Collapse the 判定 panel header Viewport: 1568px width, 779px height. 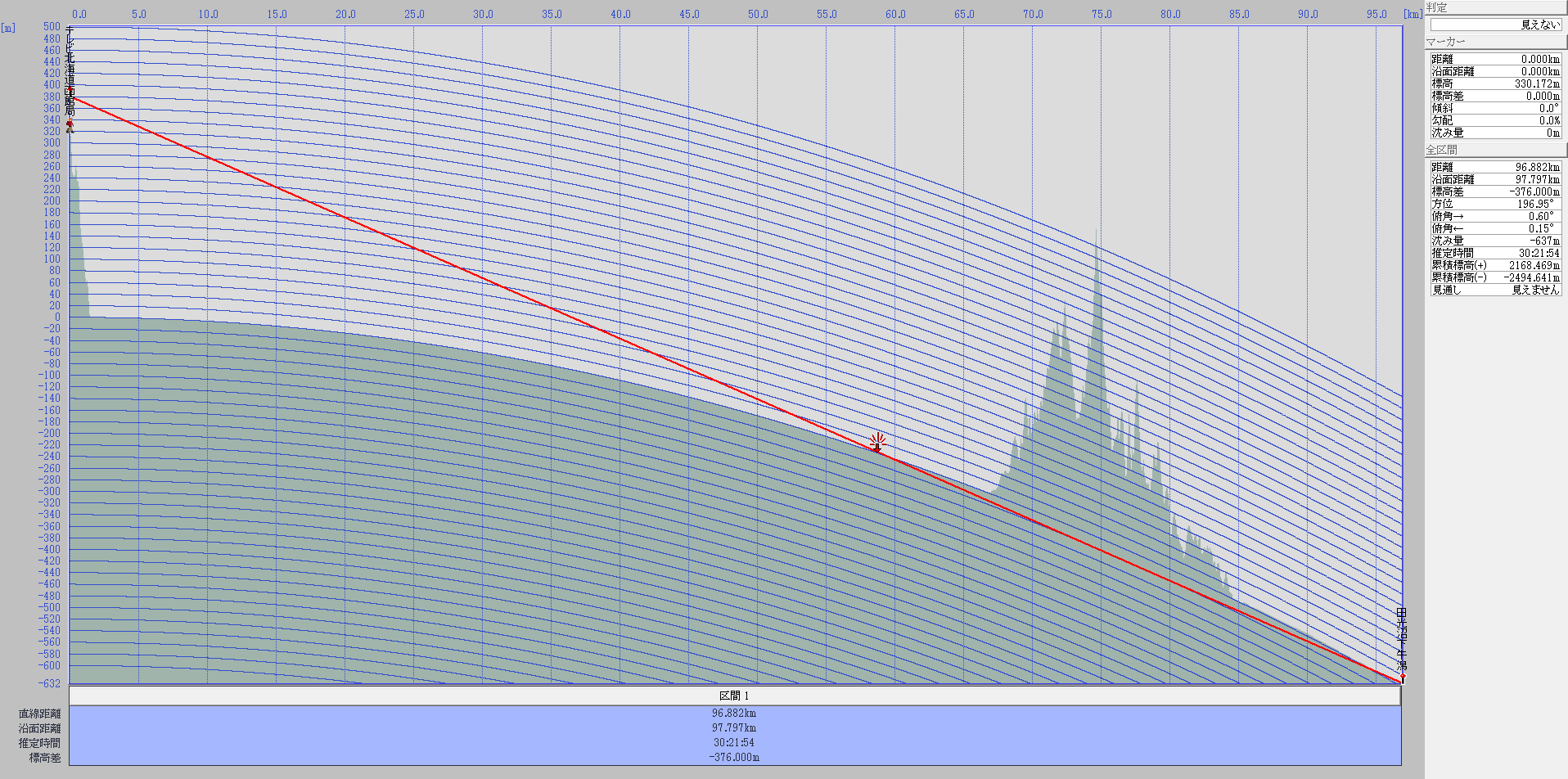1496,7
